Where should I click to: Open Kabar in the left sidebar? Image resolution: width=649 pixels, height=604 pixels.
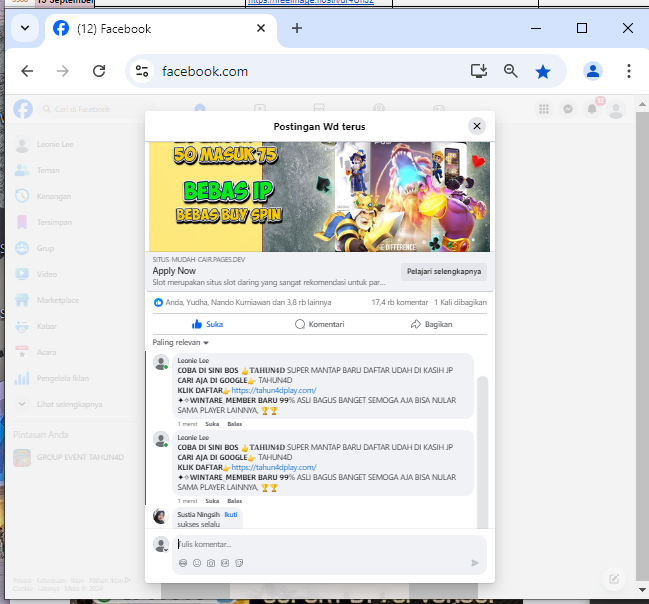point(75,326)
